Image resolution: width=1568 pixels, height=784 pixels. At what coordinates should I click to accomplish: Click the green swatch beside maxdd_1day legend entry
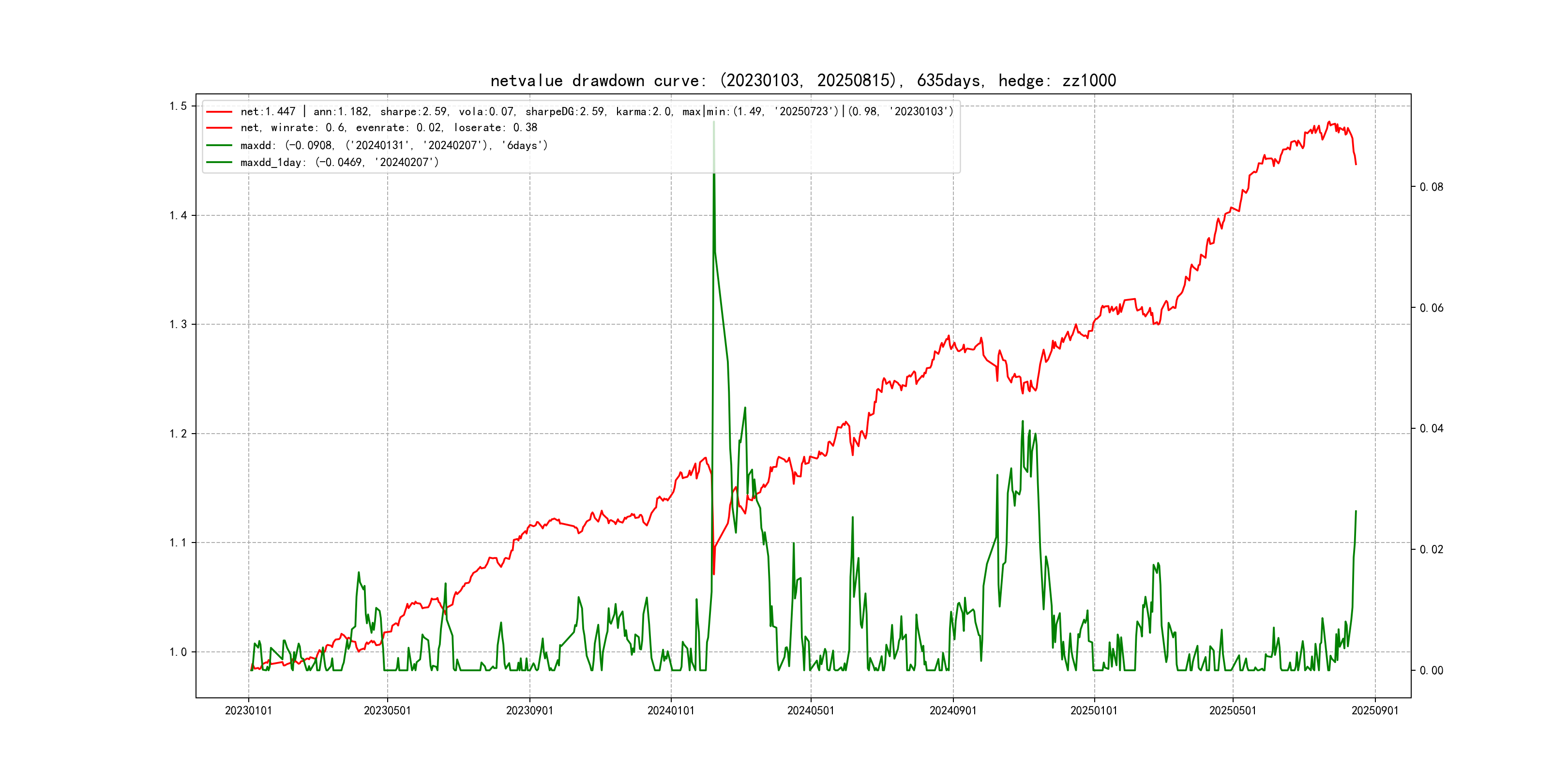[219, 163]
